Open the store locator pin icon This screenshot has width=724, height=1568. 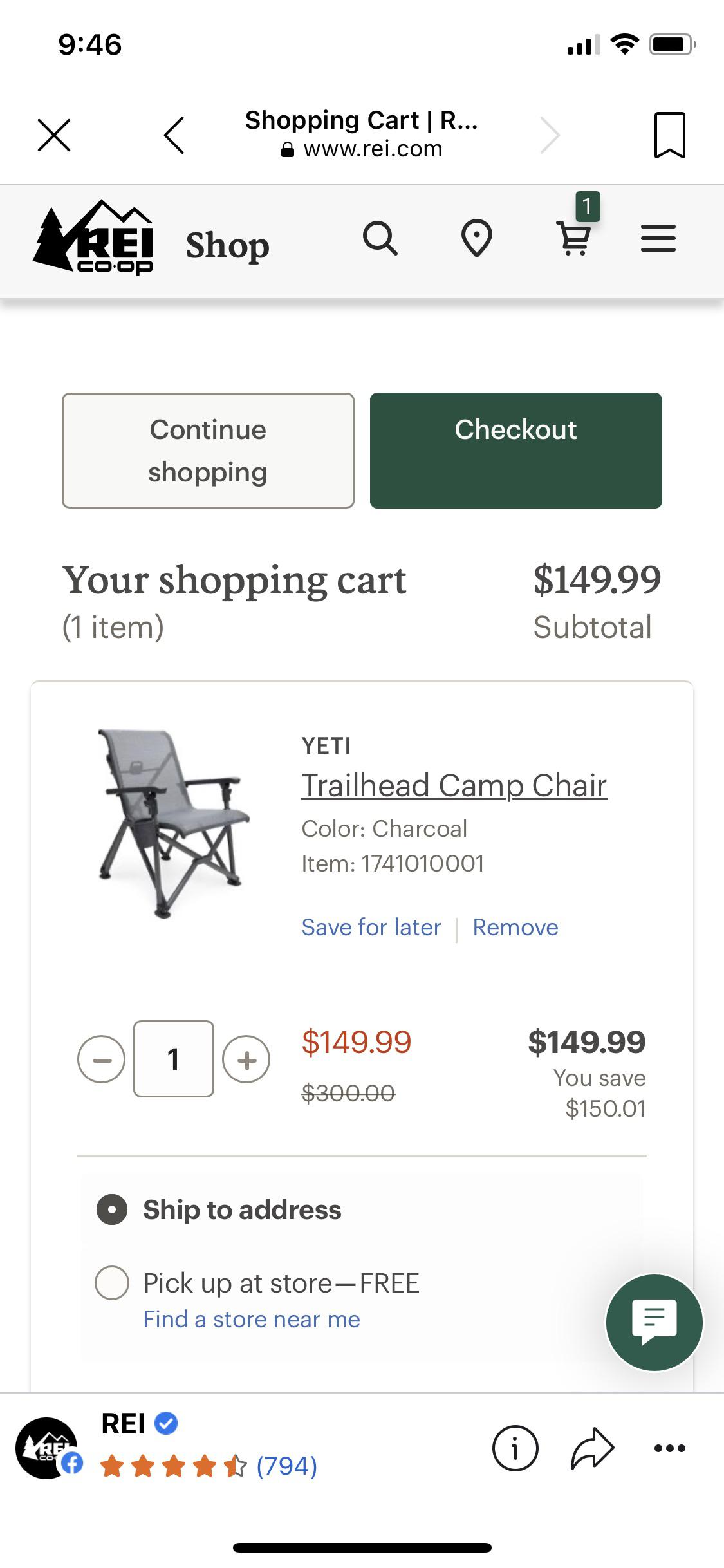point(476,239)
